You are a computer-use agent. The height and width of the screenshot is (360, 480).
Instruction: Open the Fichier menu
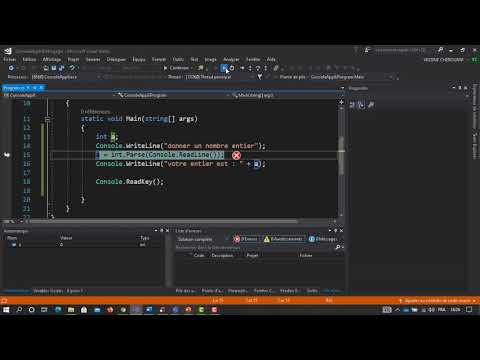point(10,59)
